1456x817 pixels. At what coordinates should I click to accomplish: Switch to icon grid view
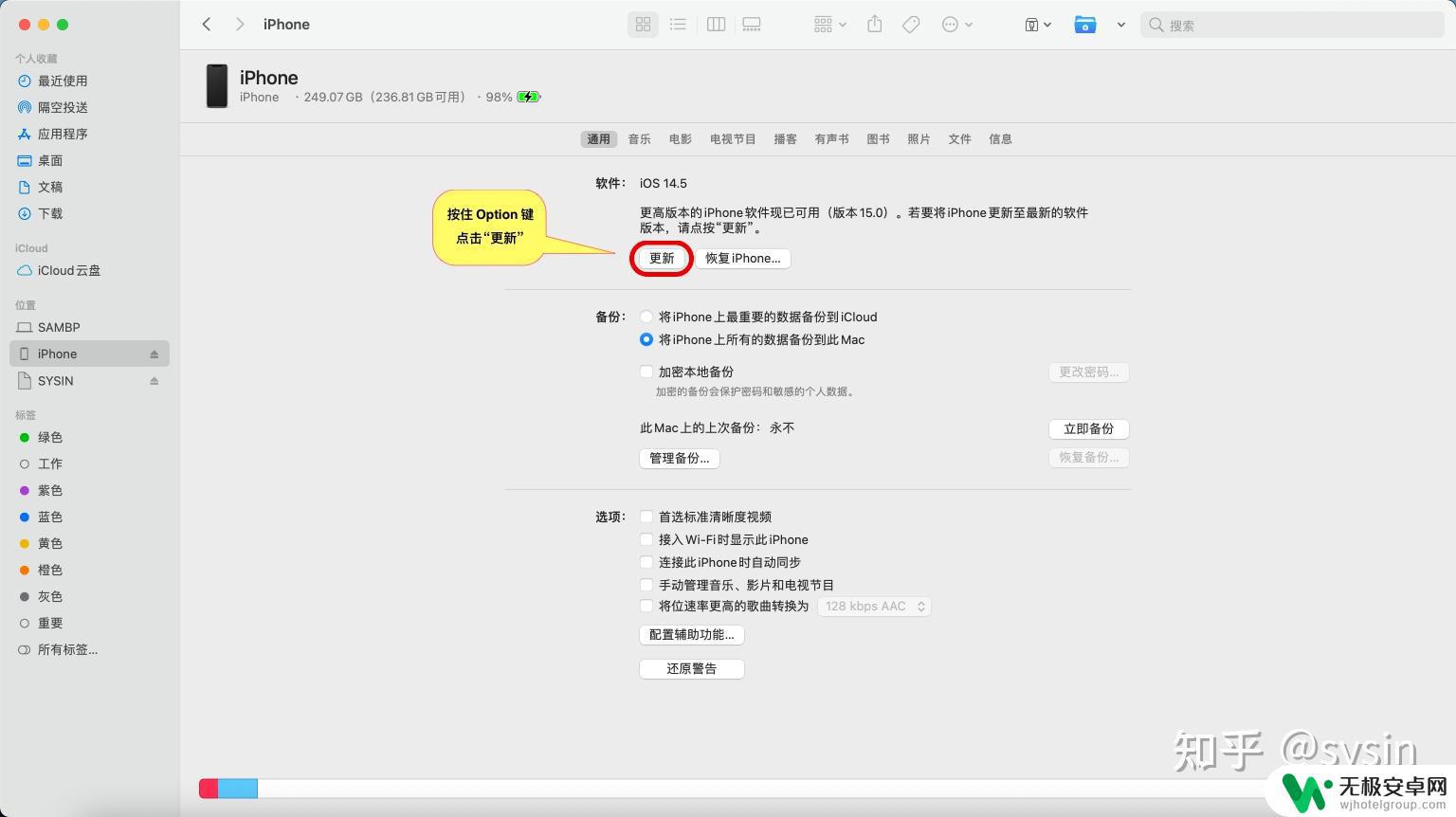click(x=643, y=25)
